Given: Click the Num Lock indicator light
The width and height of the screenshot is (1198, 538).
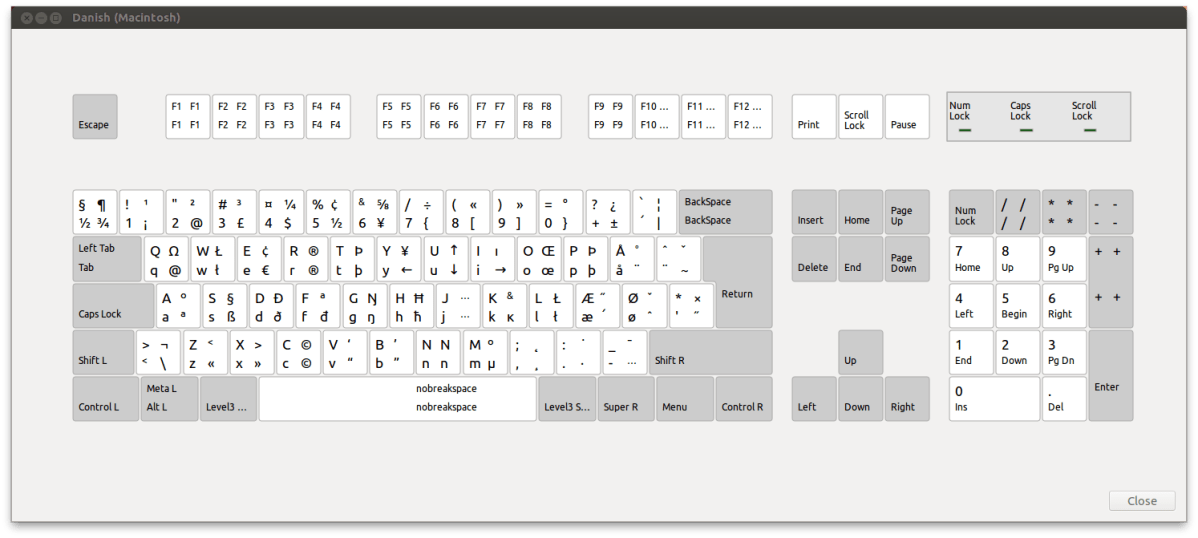Looking at the screenshot, I should pos(964,130).
